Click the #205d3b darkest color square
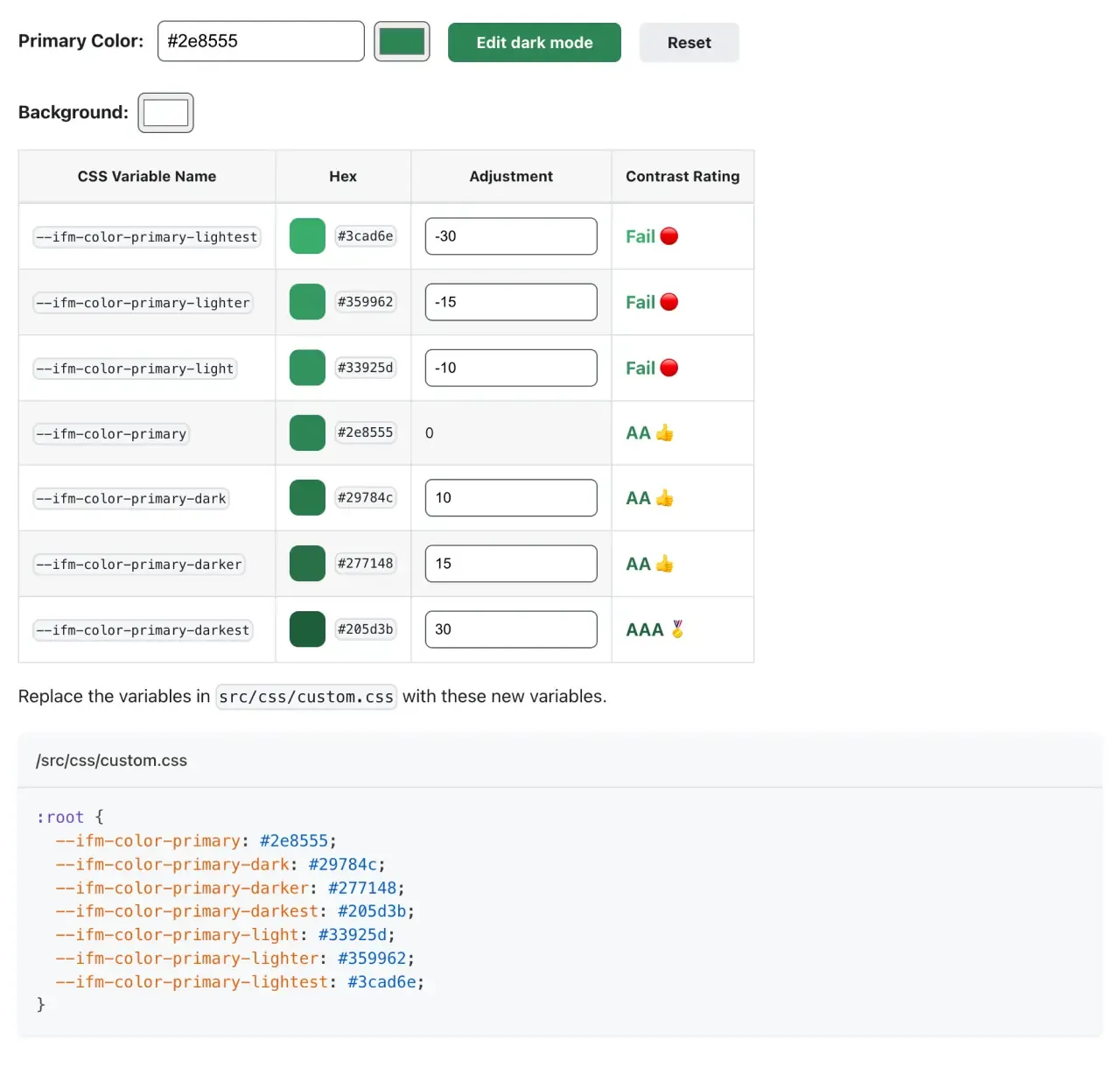Screen dimensions: 1120x1068 coord(307,629)
